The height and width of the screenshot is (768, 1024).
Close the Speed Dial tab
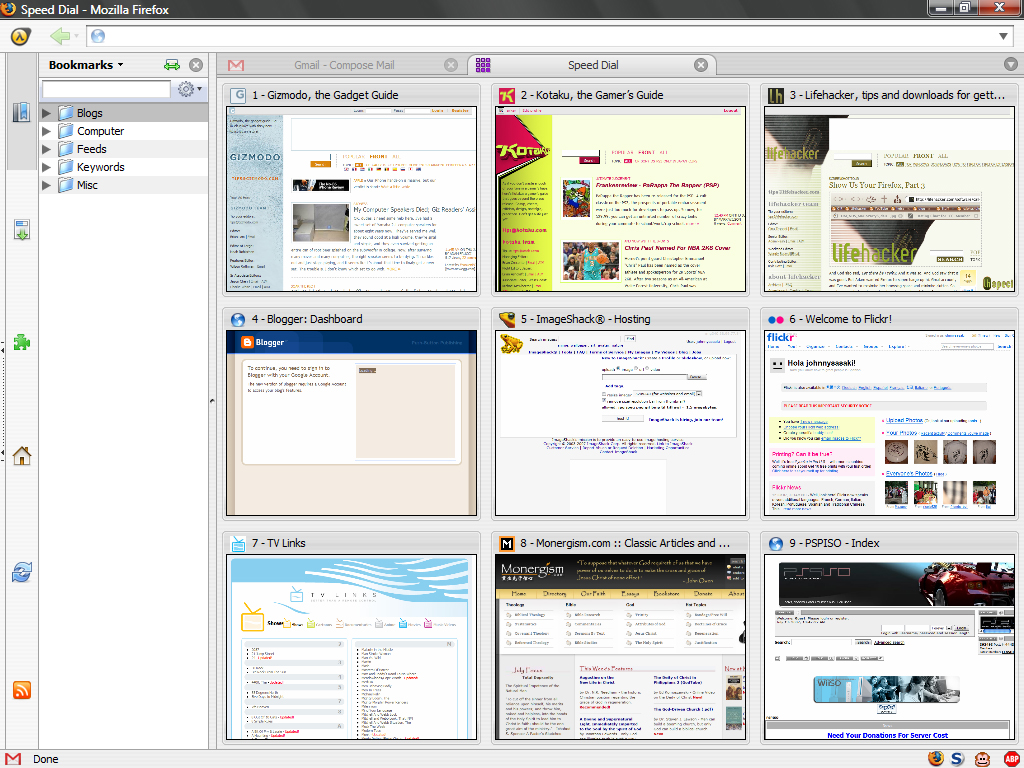[701, 65]
